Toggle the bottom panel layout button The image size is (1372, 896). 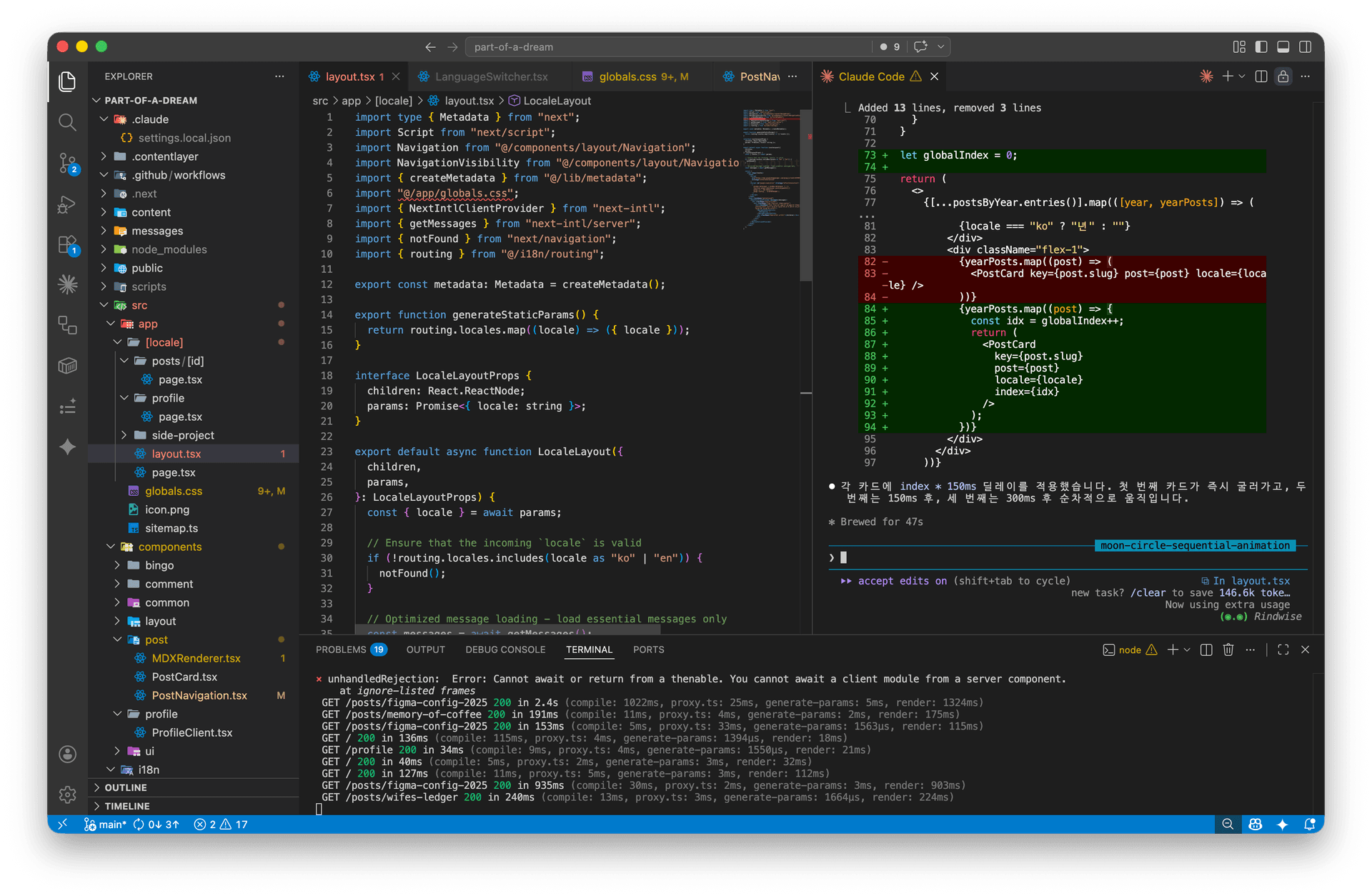tap(1283, 46)
